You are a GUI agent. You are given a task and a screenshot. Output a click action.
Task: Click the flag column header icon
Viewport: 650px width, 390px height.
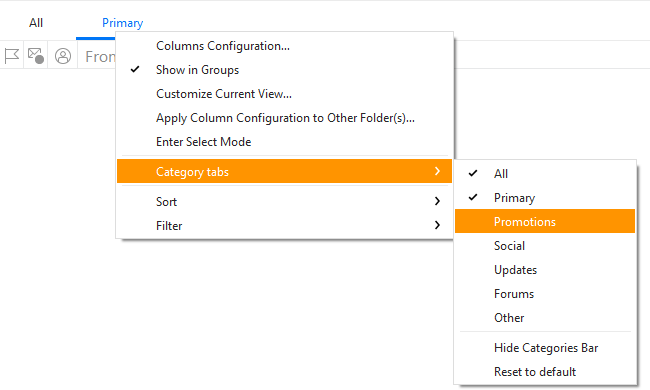(x=12, y=56)
